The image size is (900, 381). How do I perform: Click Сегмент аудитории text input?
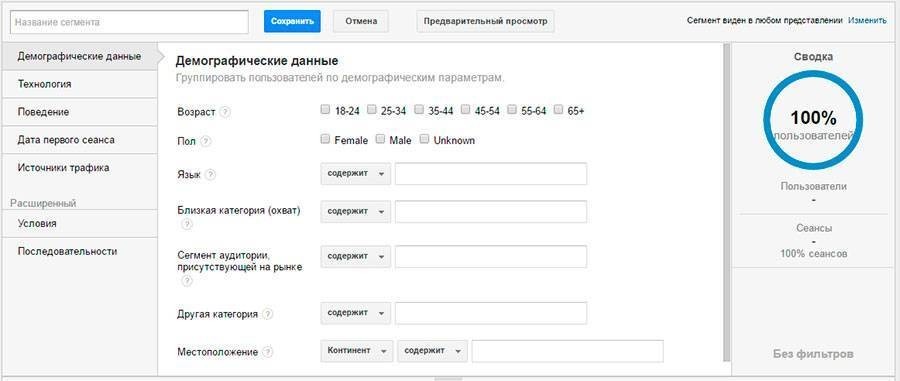pyautogui.click(x=491, y=256)
